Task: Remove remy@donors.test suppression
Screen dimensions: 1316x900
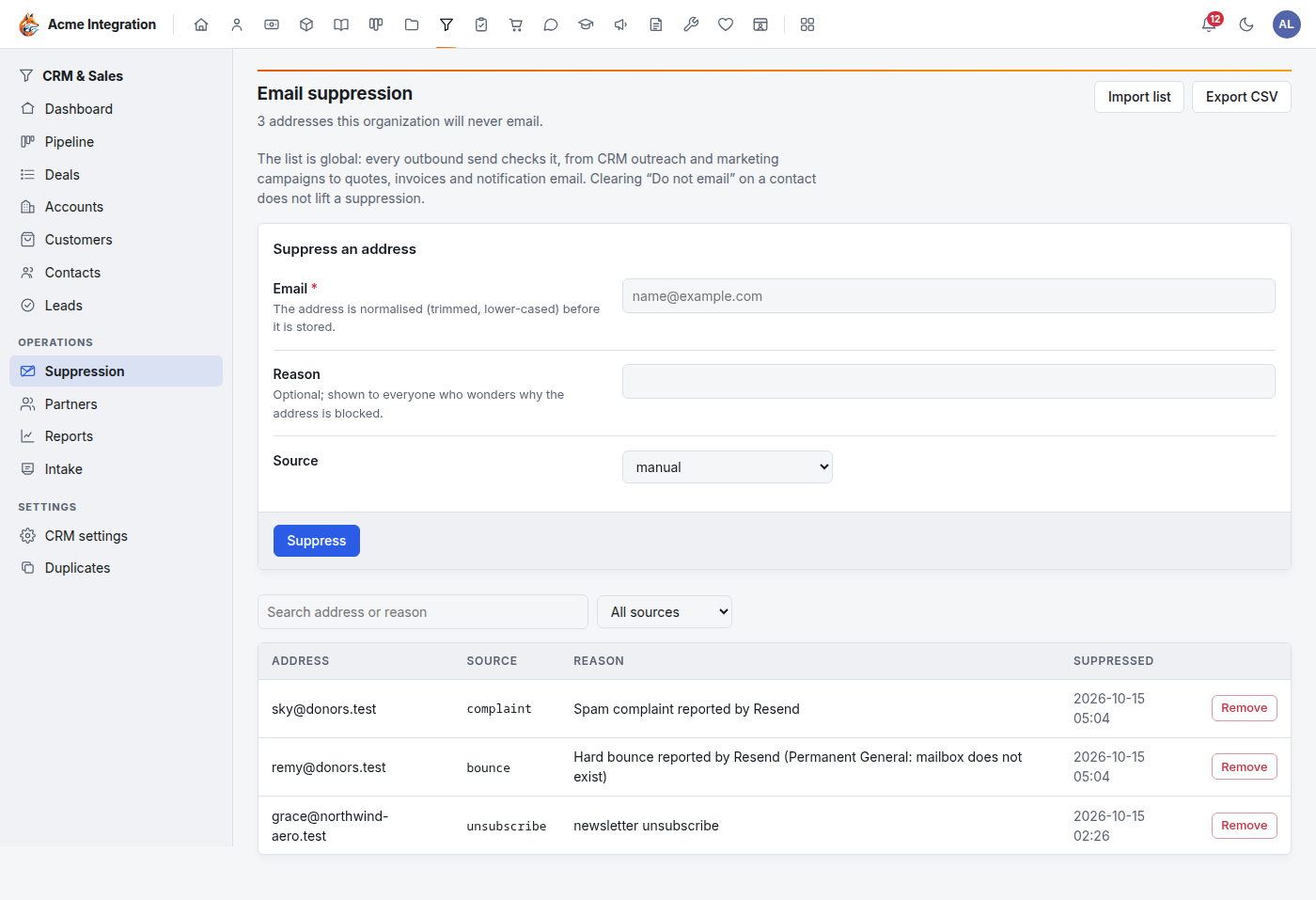Action: point(1245,767)
